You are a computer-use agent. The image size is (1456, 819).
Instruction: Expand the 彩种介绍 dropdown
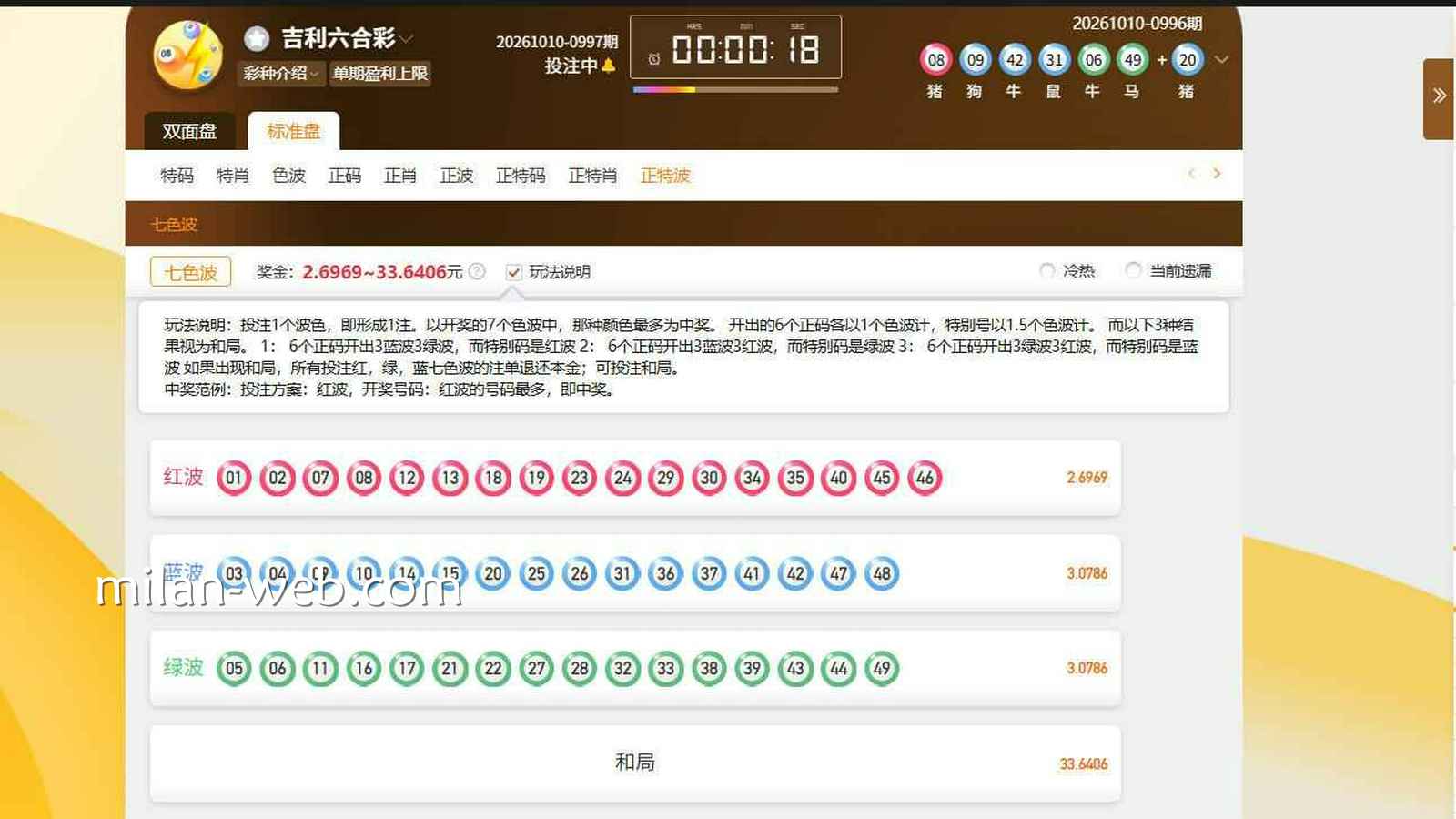pos(280,74)
